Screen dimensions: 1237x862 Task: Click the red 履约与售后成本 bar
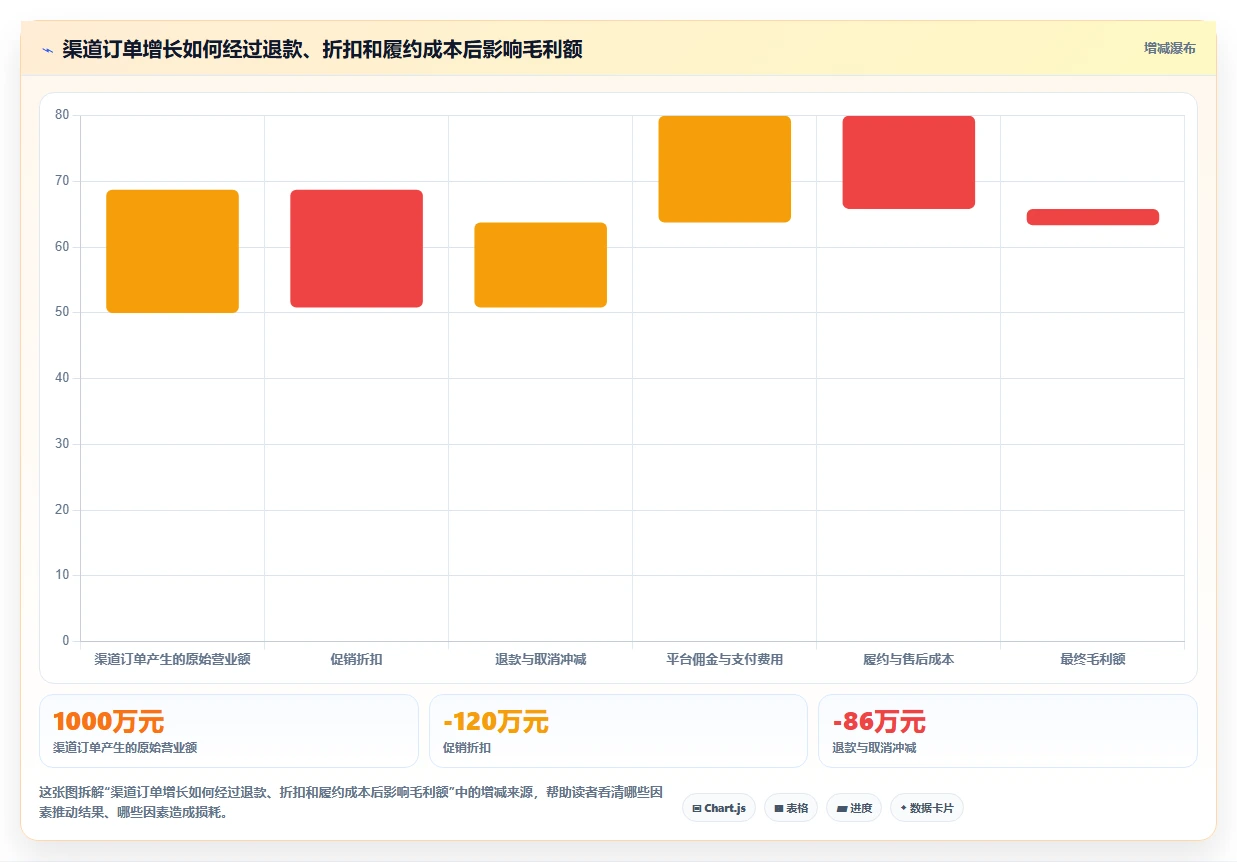coord(909,162)
